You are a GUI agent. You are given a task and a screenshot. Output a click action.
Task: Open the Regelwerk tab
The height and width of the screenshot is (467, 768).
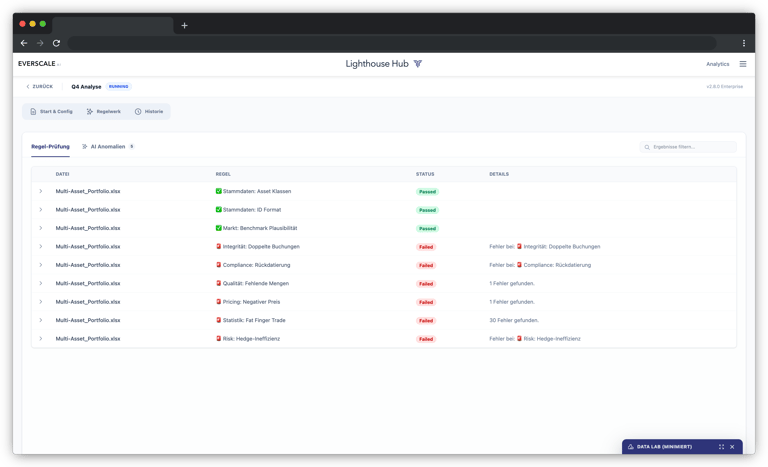tap(103, 112)
